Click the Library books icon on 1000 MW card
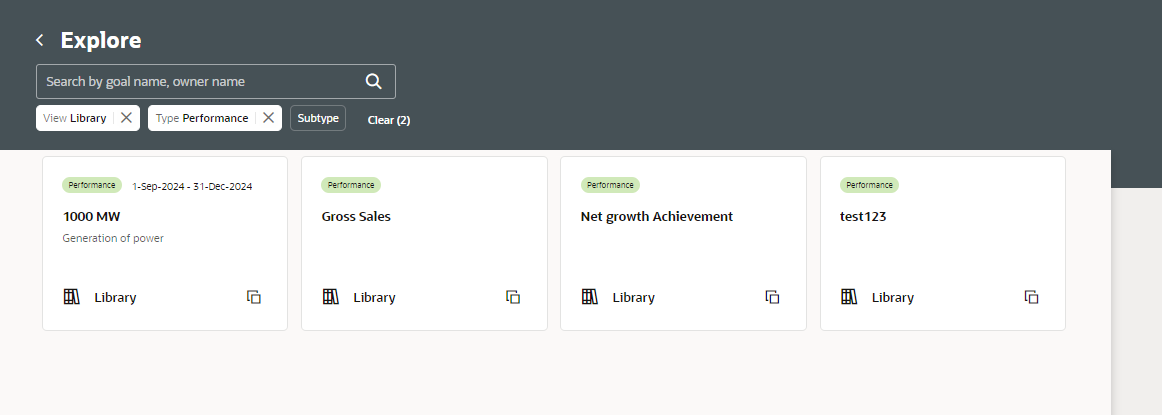 pyautogui.click(x=71, y=296)
